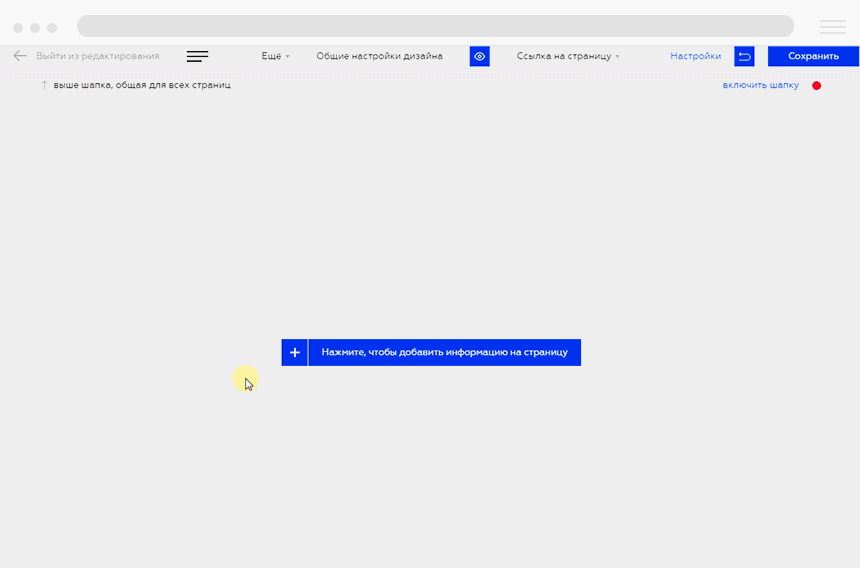Image resolution: width=860 pixels, height=568 pixels.
Task: Click Выйти из редактирования text
Action: click(98, 56)
